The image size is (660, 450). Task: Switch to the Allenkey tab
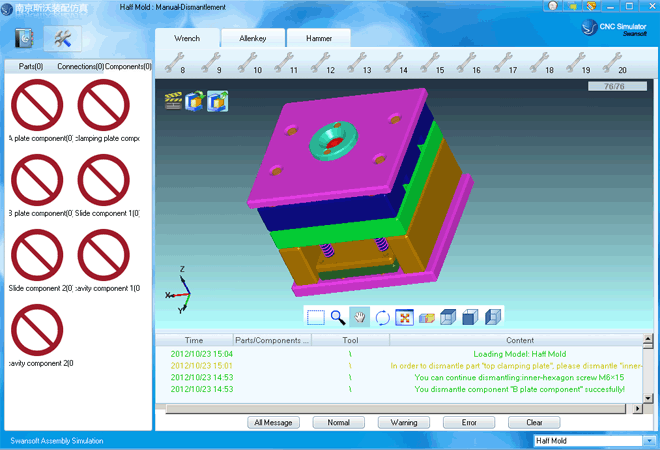[252, 38]
